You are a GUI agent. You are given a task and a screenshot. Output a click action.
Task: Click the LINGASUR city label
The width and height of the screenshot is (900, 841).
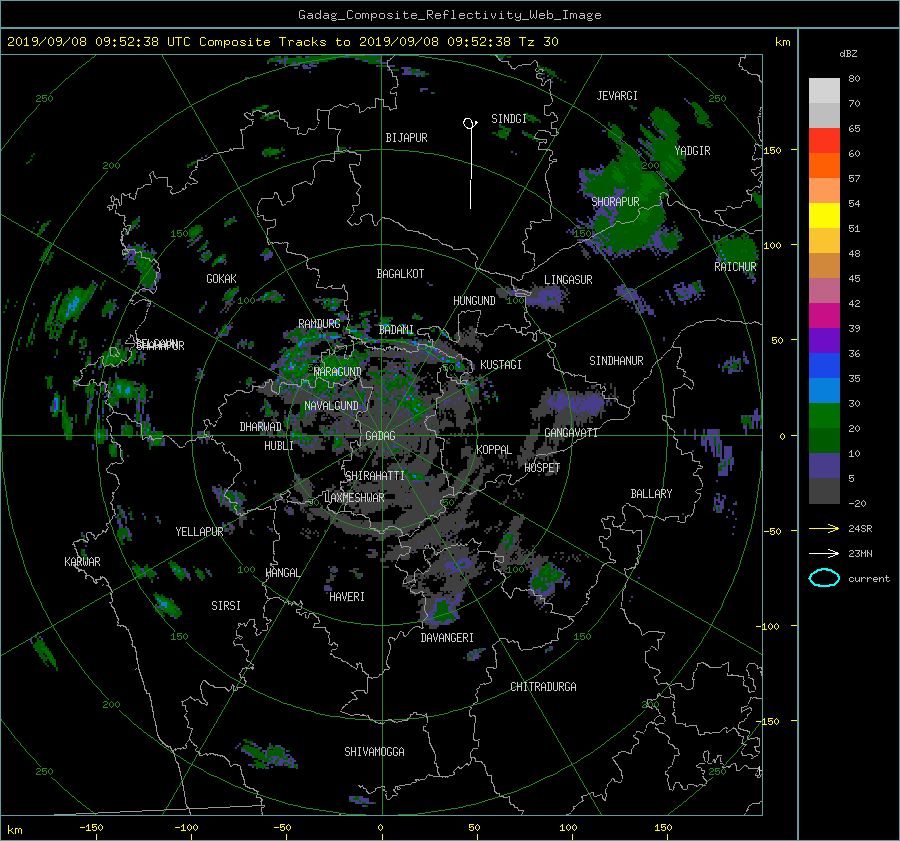click(568, 280)
